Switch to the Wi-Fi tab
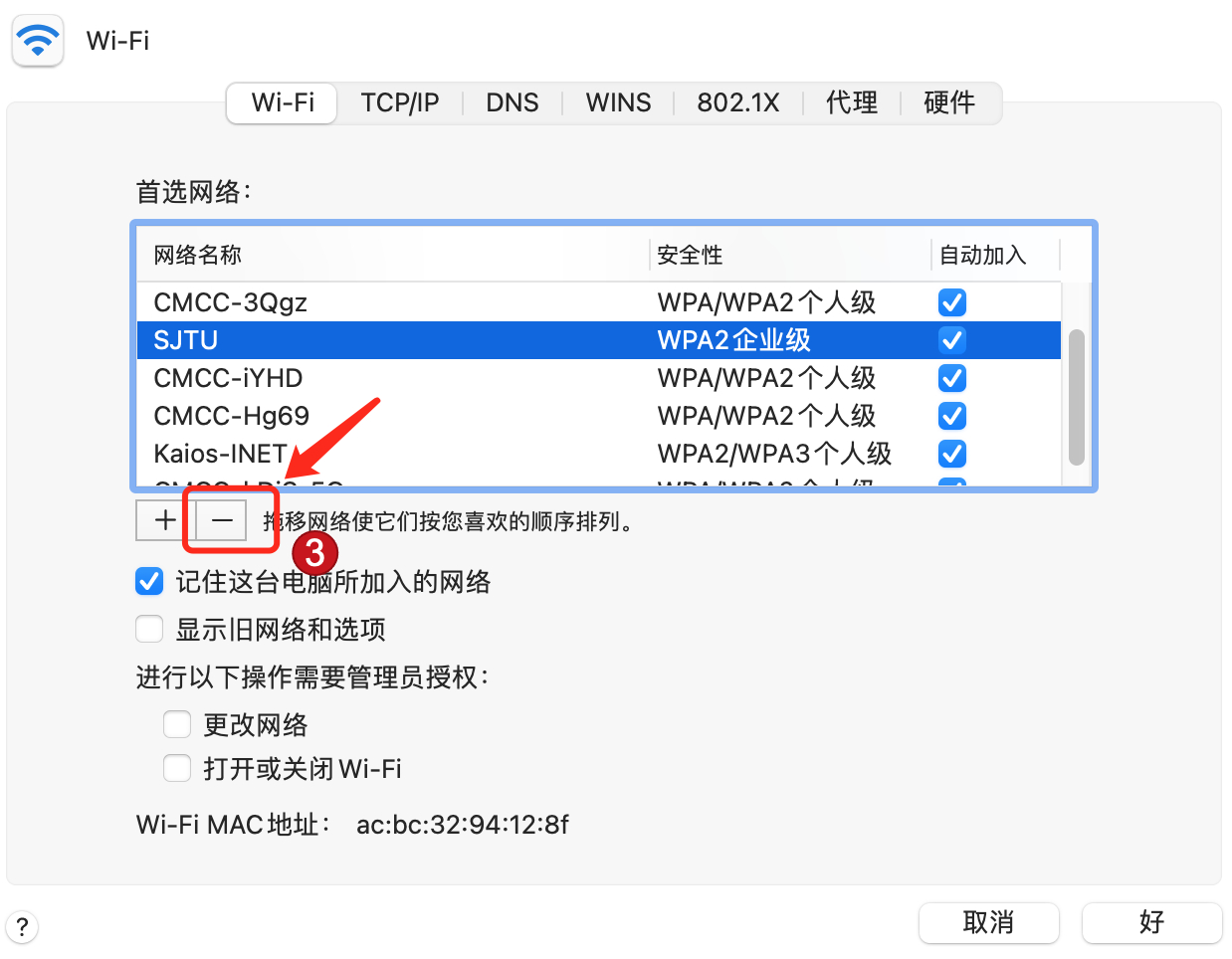 pyautogui.click(x=283, y=102)
